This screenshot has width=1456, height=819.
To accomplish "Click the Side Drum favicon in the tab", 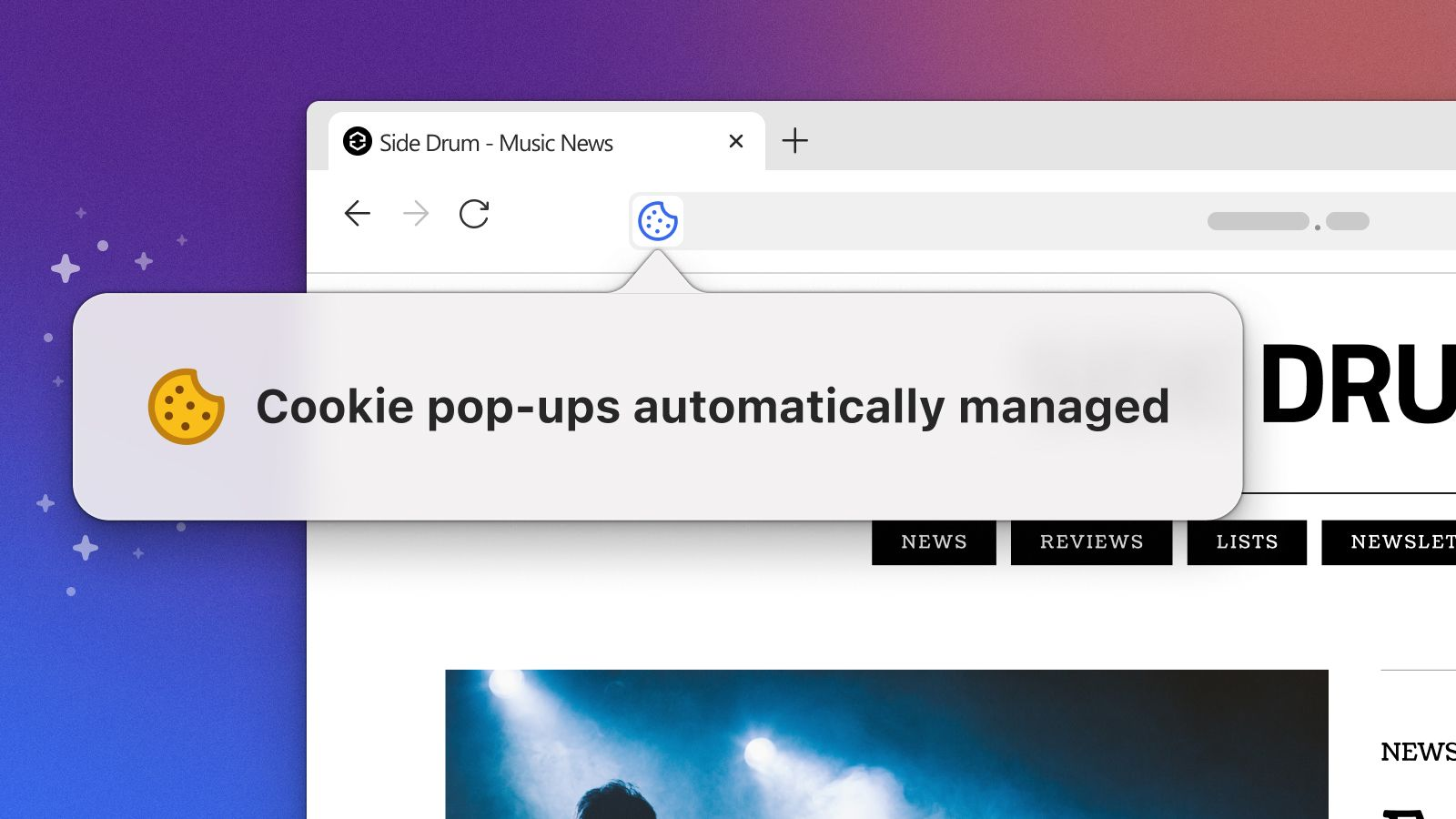I will 358,143.
